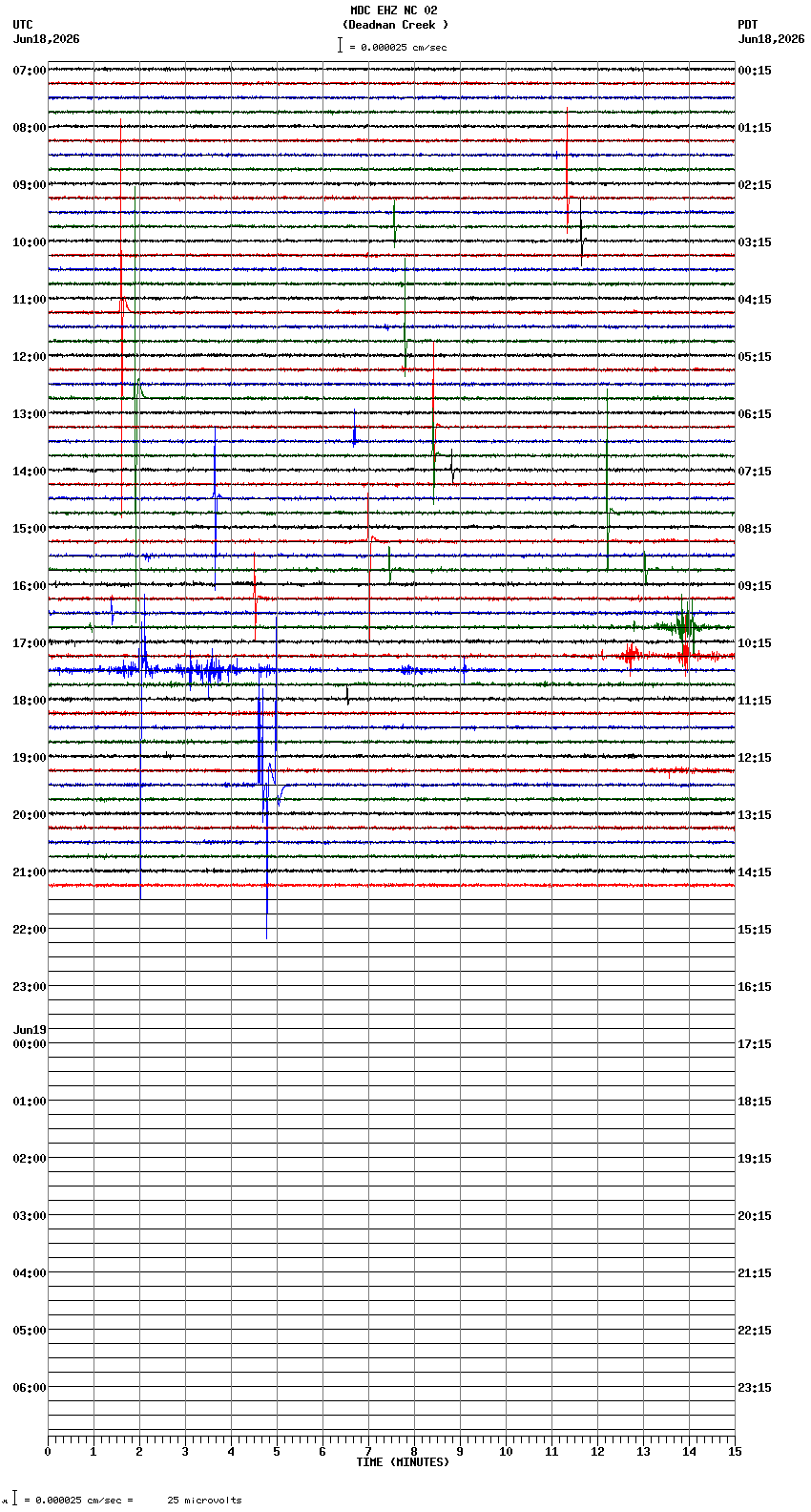811x1512 pixels.
Task: Click the 08:00 UTC time label
Action: tap(30, 128)
